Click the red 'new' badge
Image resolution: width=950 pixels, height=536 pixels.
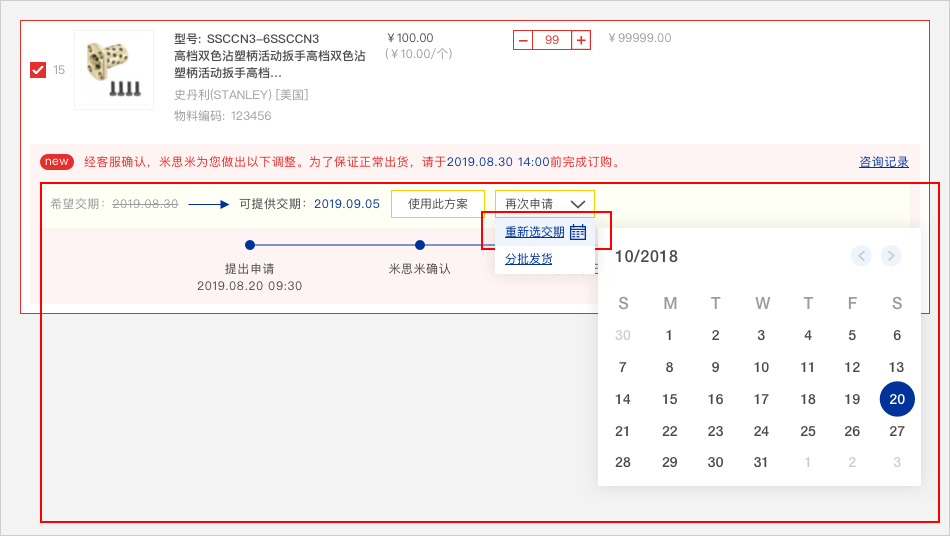point(57,162)
